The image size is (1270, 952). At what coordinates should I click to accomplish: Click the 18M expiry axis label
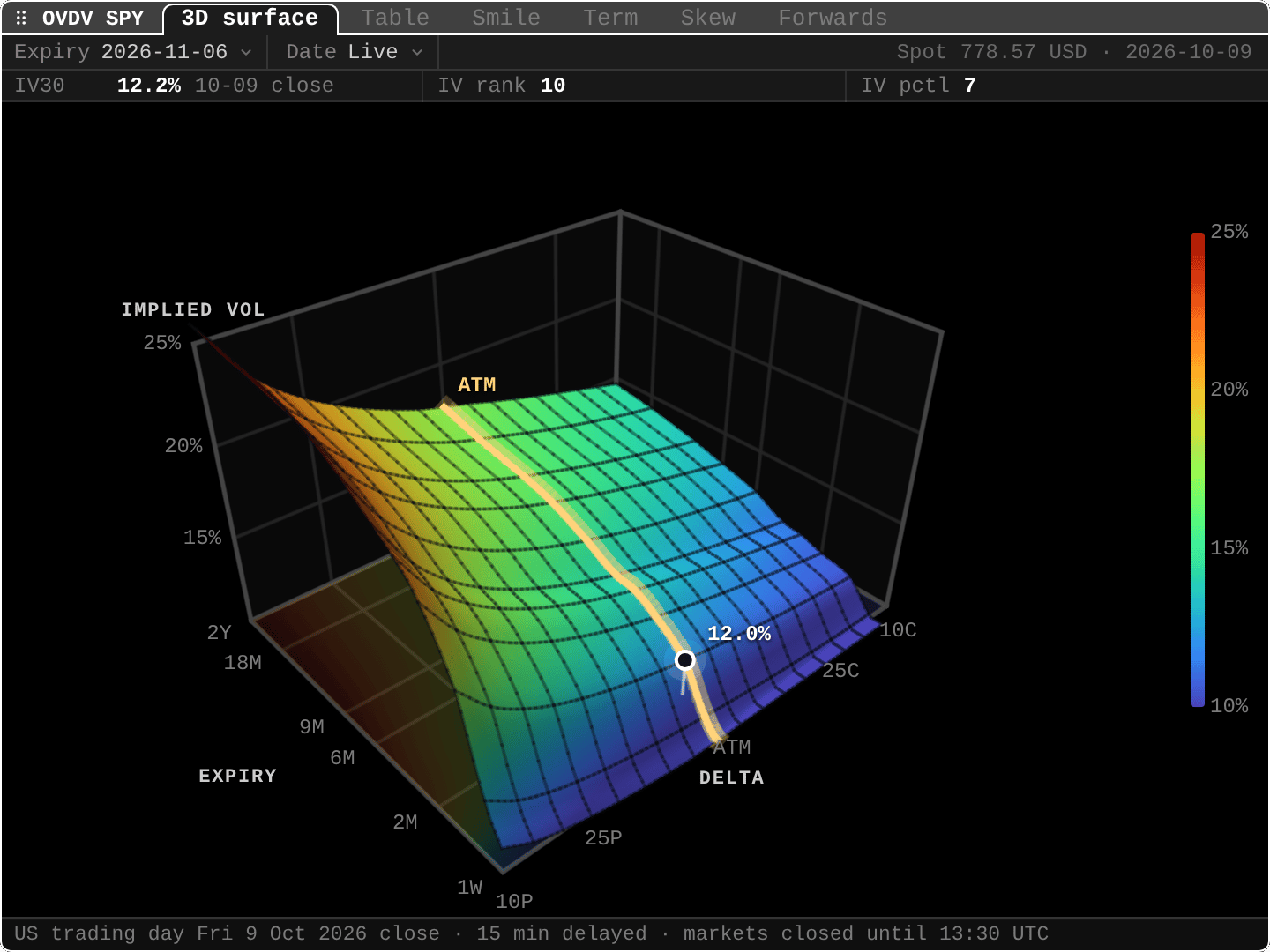coord(243,663)
